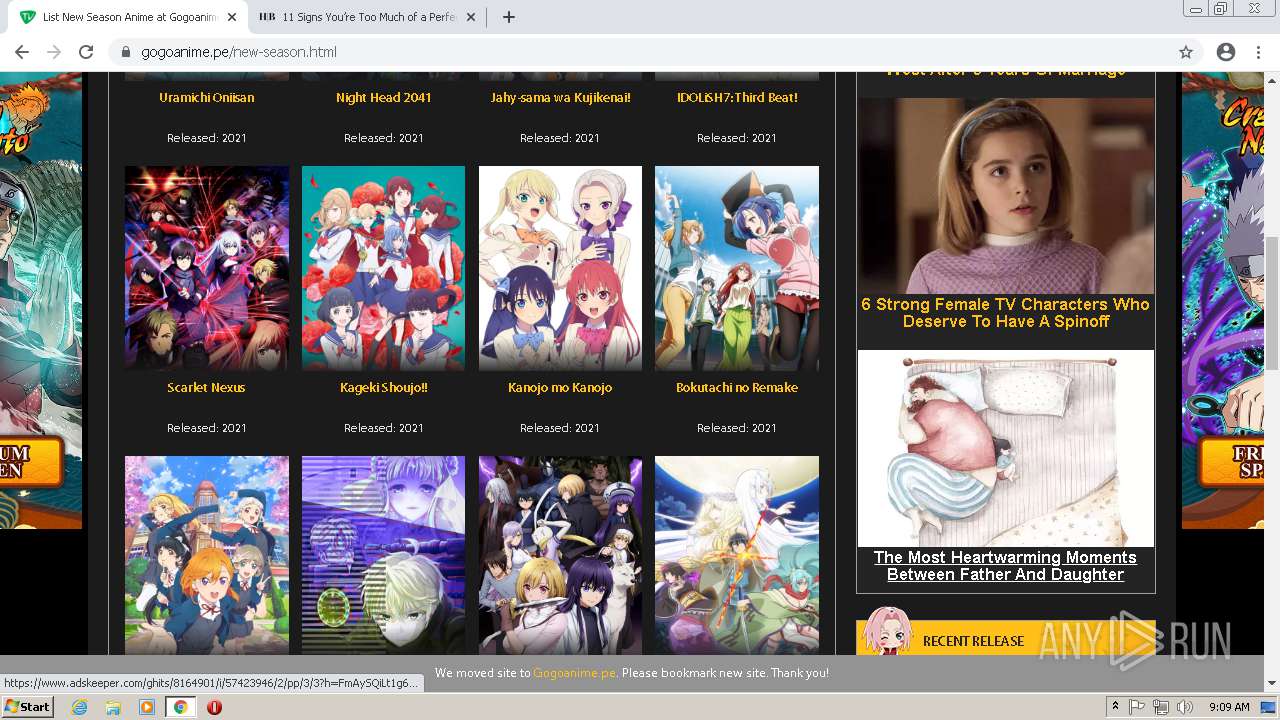Open 6 Strong Female TV Characters ad link

(x=1005, y=313)
